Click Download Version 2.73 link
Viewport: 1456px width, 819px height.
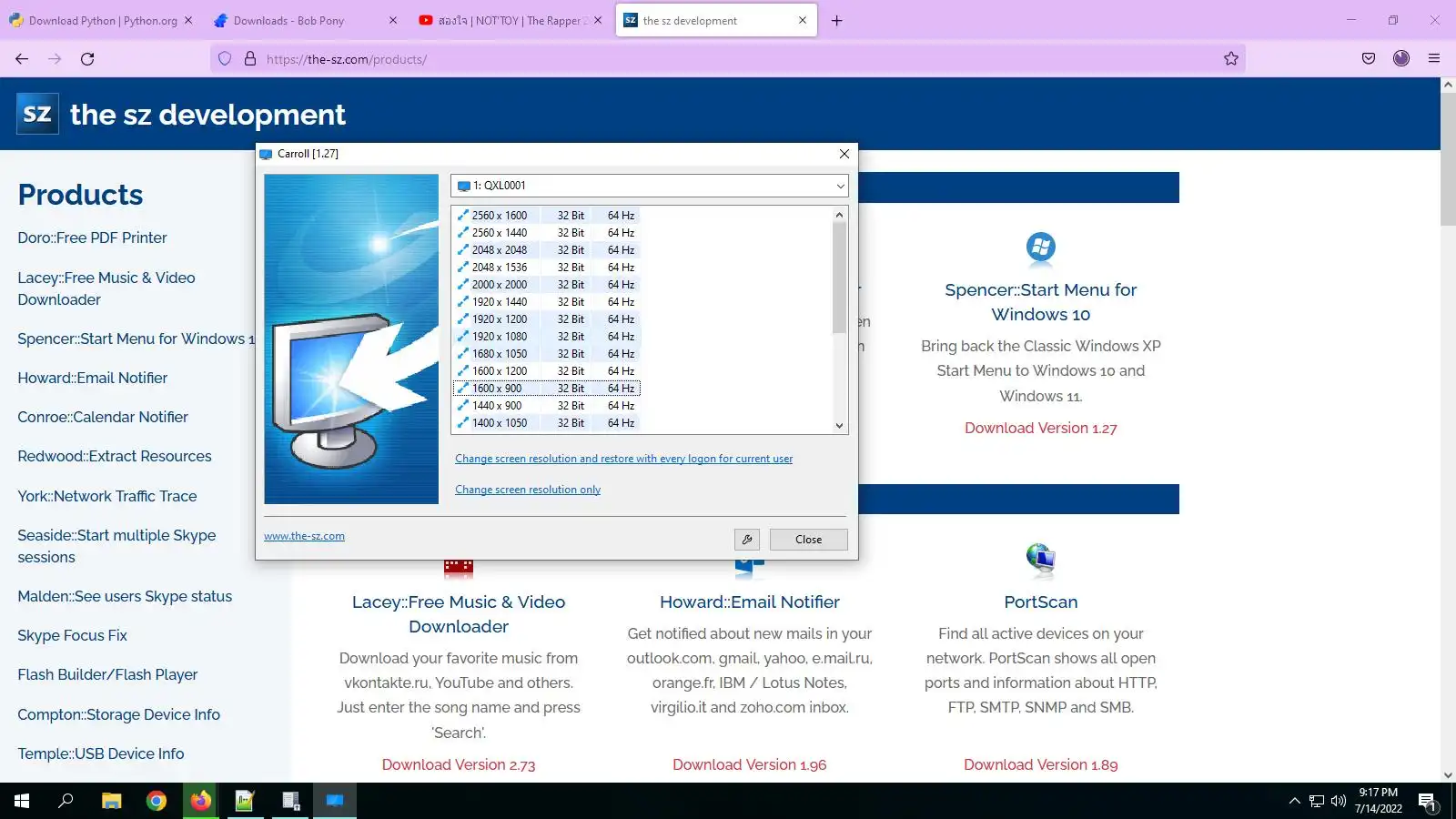(x=459, y=764)
